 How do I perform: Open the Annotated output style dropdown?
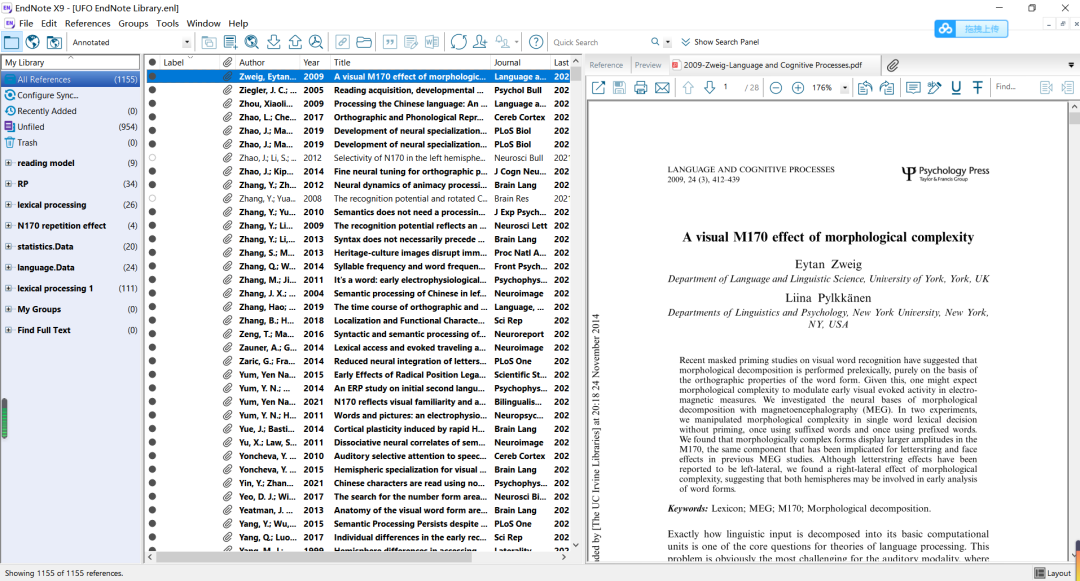187,43
